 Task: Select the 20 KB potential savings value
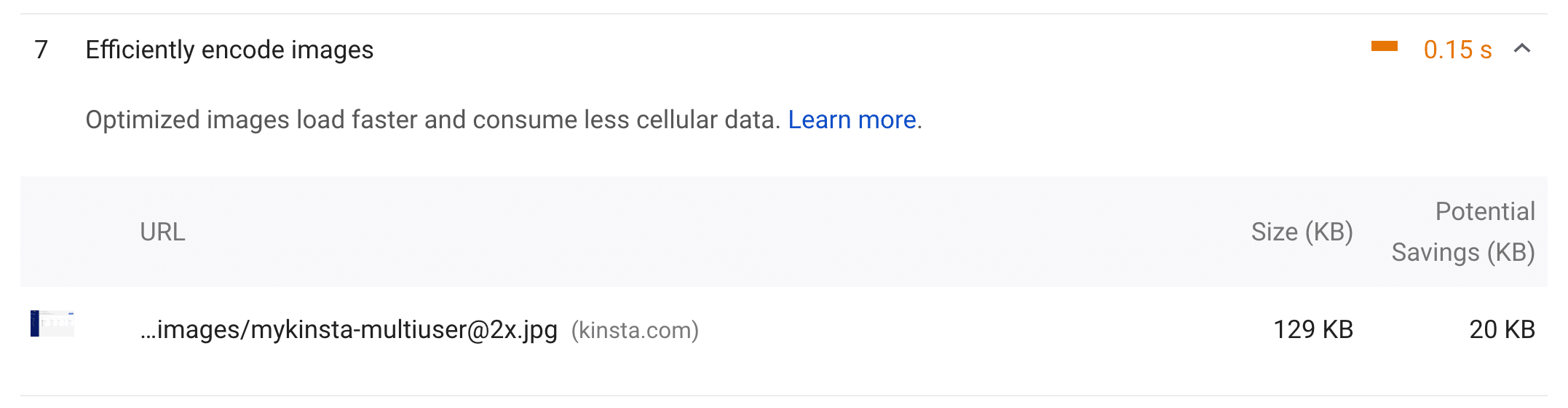(x=1502, y=329)
